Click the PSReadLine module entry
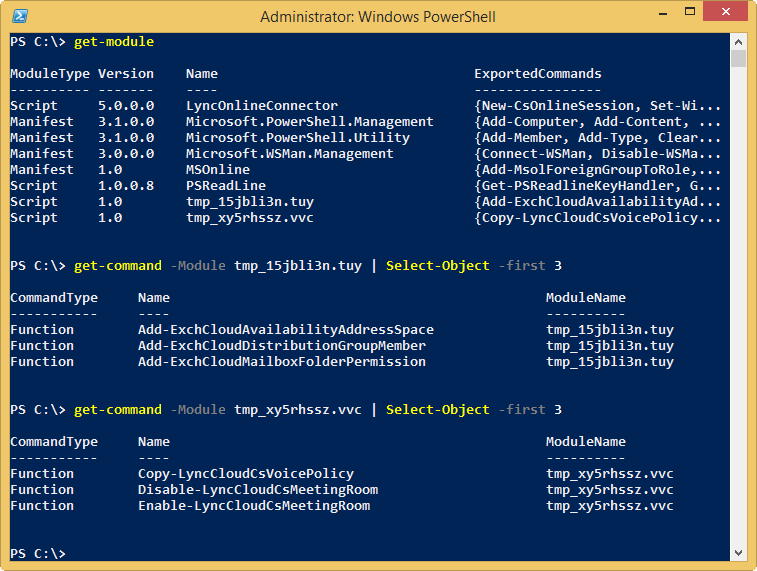The width and height of the screenshot is (757, 571). click(x=226, y=186)
